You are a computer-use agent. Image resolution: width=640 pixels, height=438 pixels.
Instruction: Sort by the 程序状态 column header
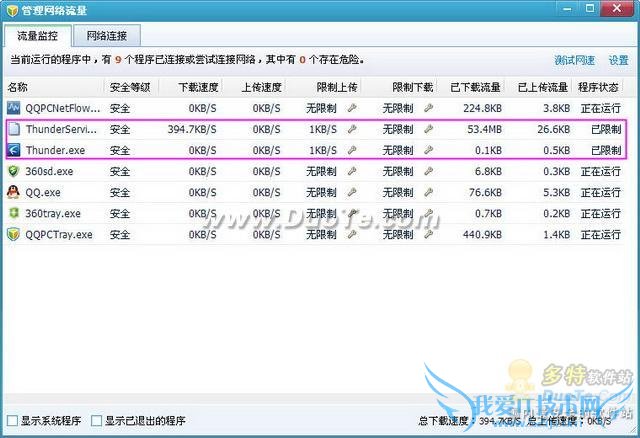click(x=598, y=87)
